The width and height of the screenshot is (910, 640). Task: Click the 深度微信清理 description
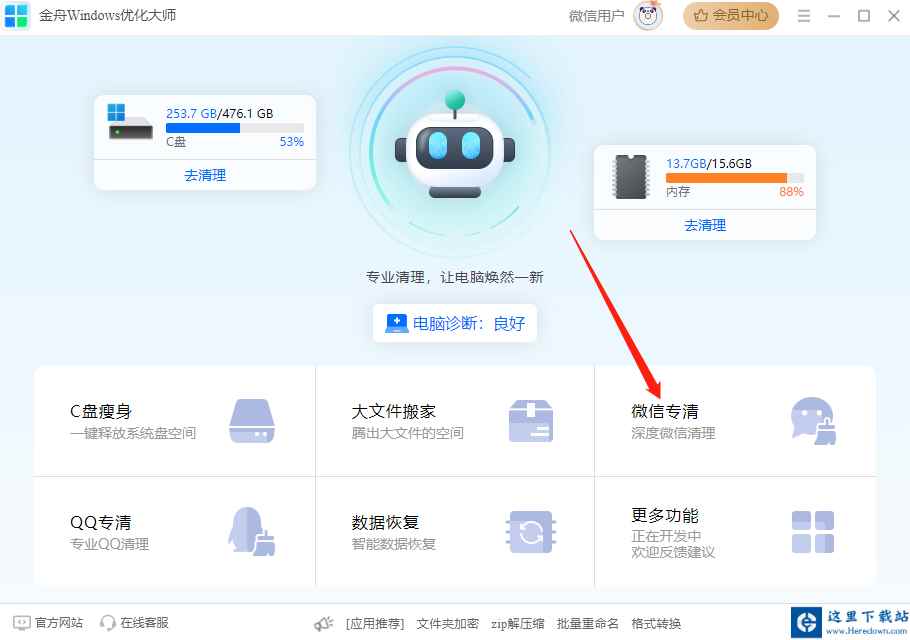tap(673, 433)
